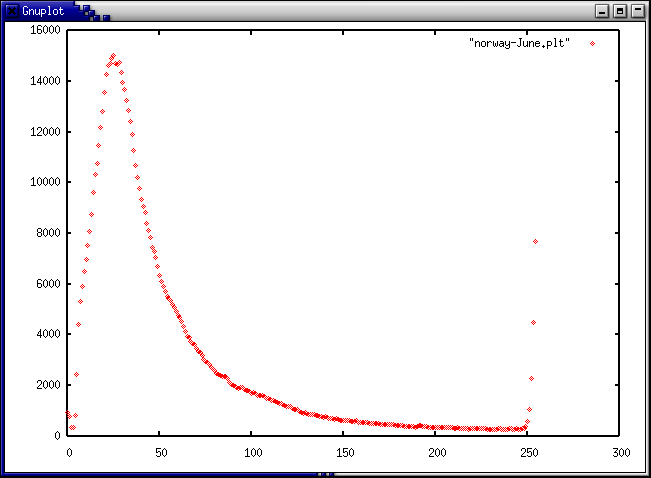Click the topmost red point of right spike
The height and width of the screenshot is (478, 651).
tap(536, 241)
